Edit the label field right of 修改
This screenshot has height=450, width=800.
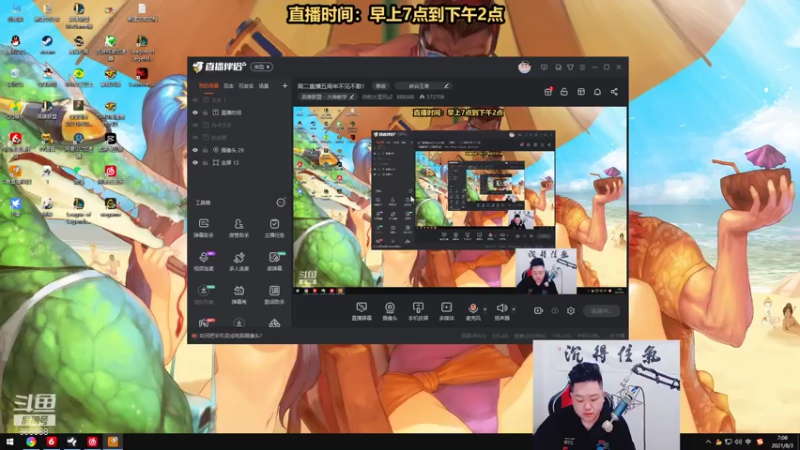pos(423,86)
